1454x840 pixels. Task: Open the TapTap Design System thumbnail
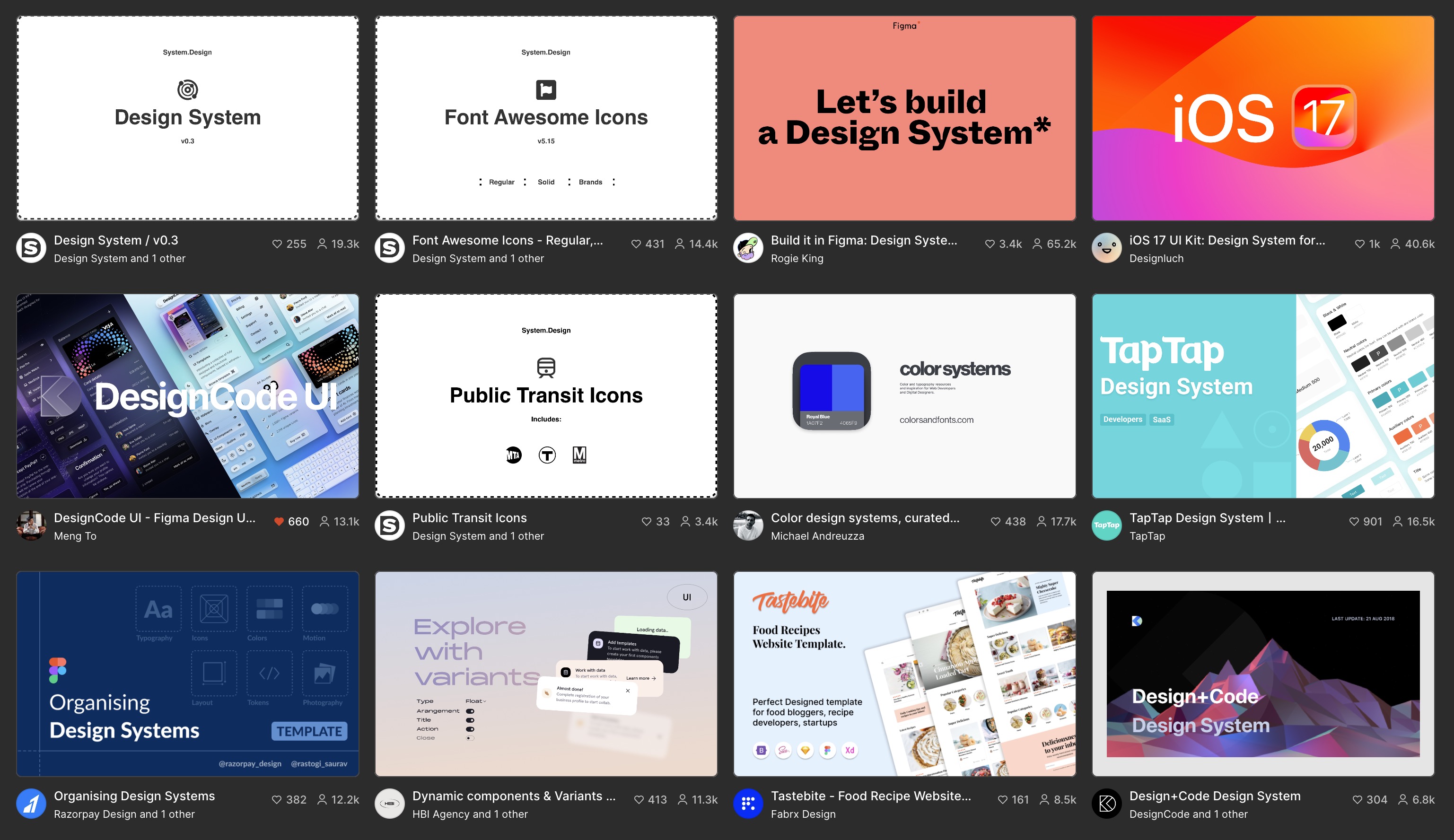point(1262,396)
